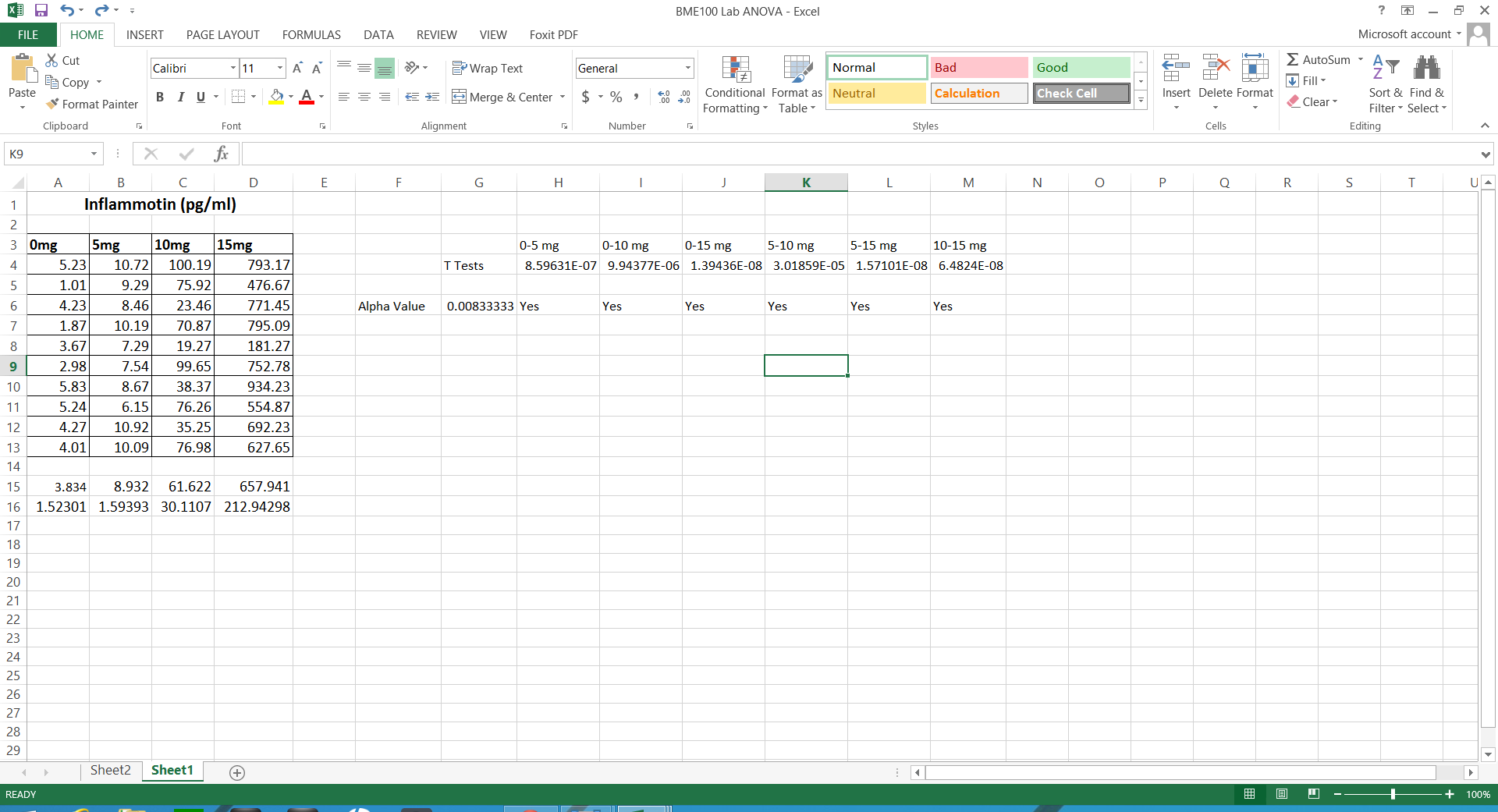Screen dimensions: 1498x812
Task: Expand the General number format dropdown
Action: (687, 68)
